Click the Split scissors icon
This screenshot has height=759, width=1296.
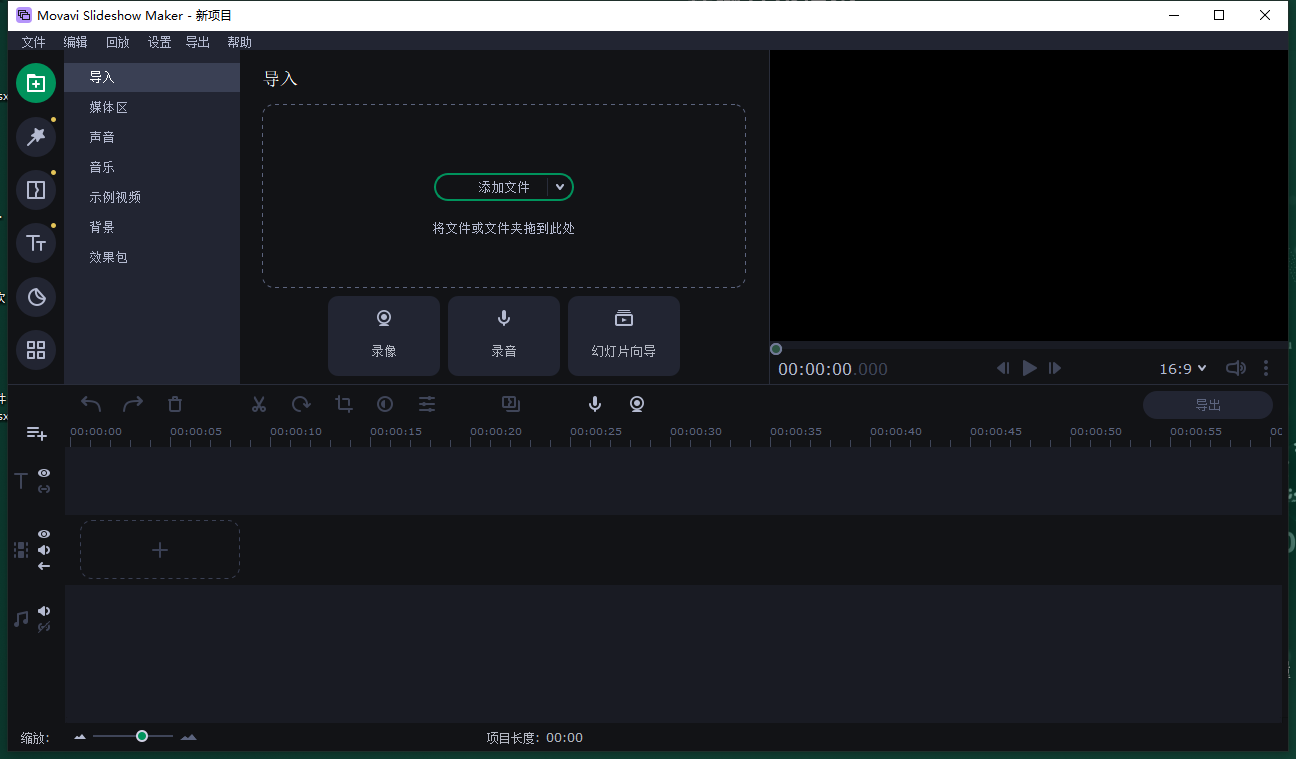259,404
